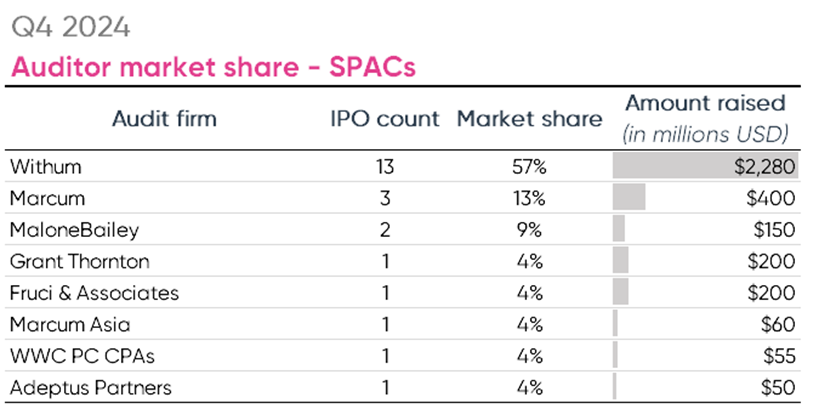
Task: Click the Fruci & Associates firm name
Action: click(x=94, y=293)
